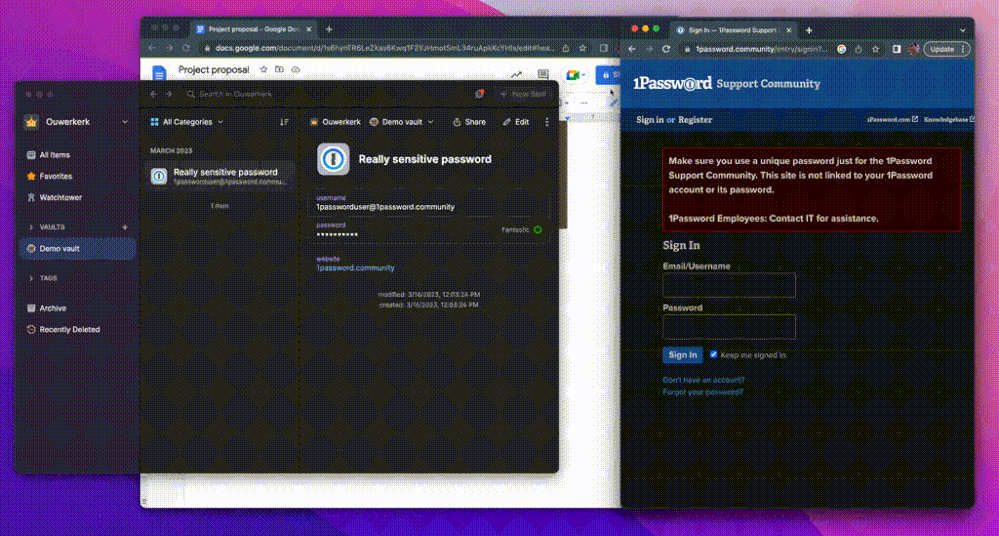The height and width of the screenshot is (536, 999).
Task: Reload the 1Password Support Community page
Action: point(666,49)
